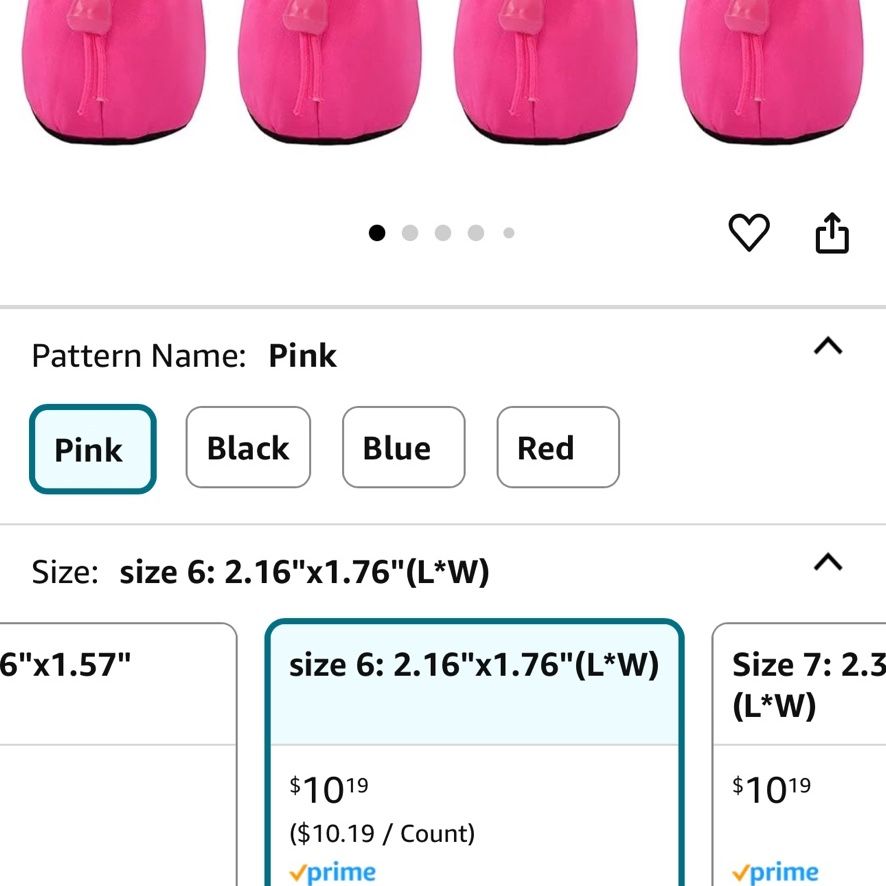Go to second image pagination dot
Image resolution: width=886 pixels, height=886 pixels.
click(x=410, y=233)
